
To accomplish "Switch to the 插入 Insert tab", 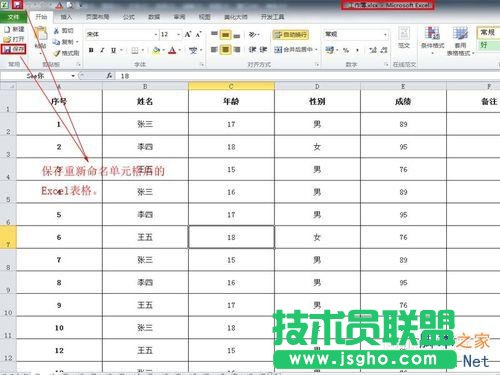I will point(66,17).
